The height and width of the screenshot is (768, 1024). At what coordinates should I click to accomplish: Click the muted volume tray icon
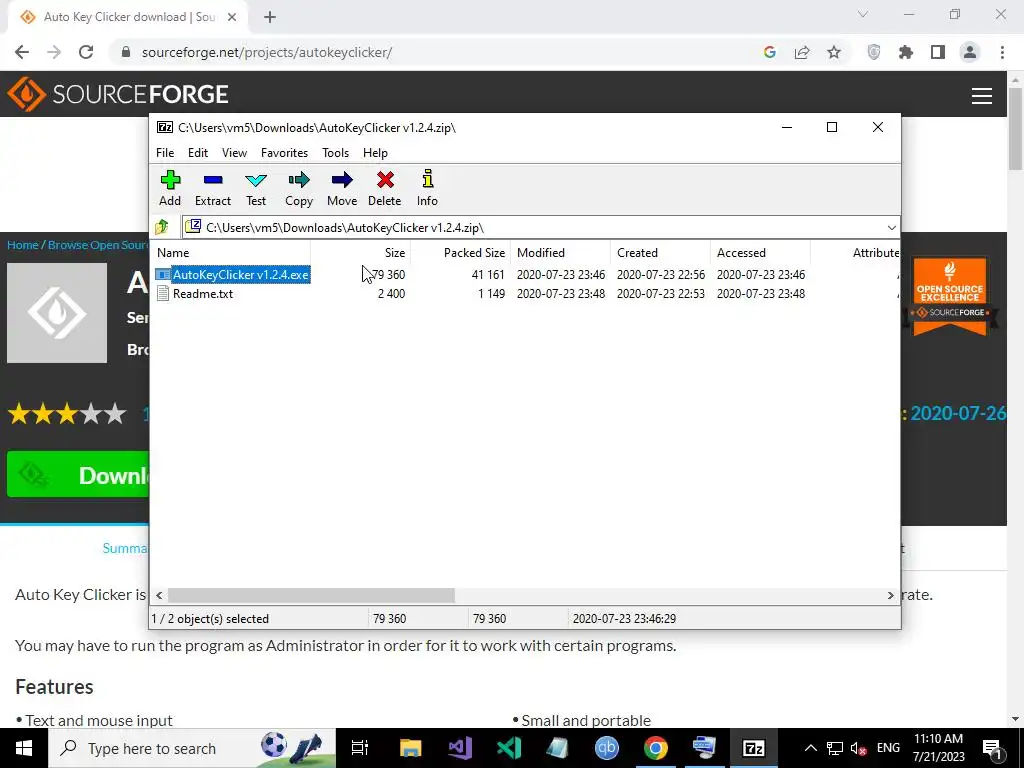(x=858, y=748)
